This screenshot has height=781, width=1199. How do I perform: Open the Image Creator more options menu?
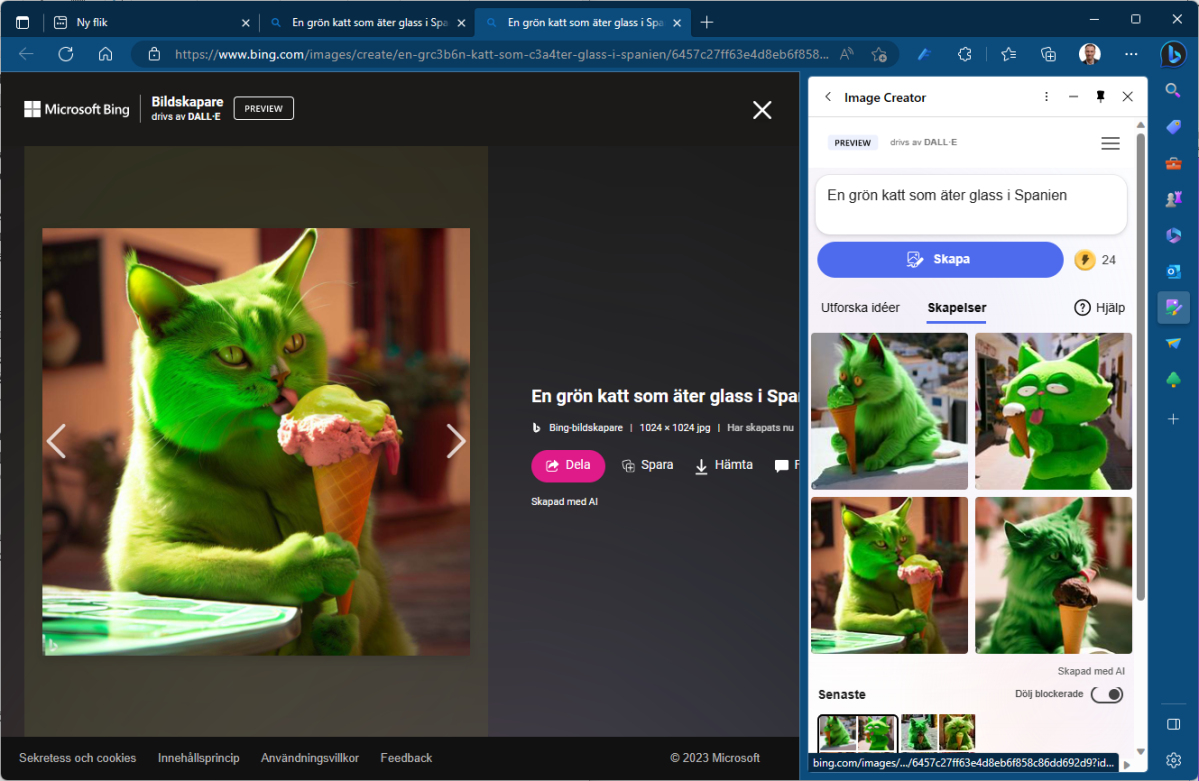pyautogui.click(x=1046, y=97)
